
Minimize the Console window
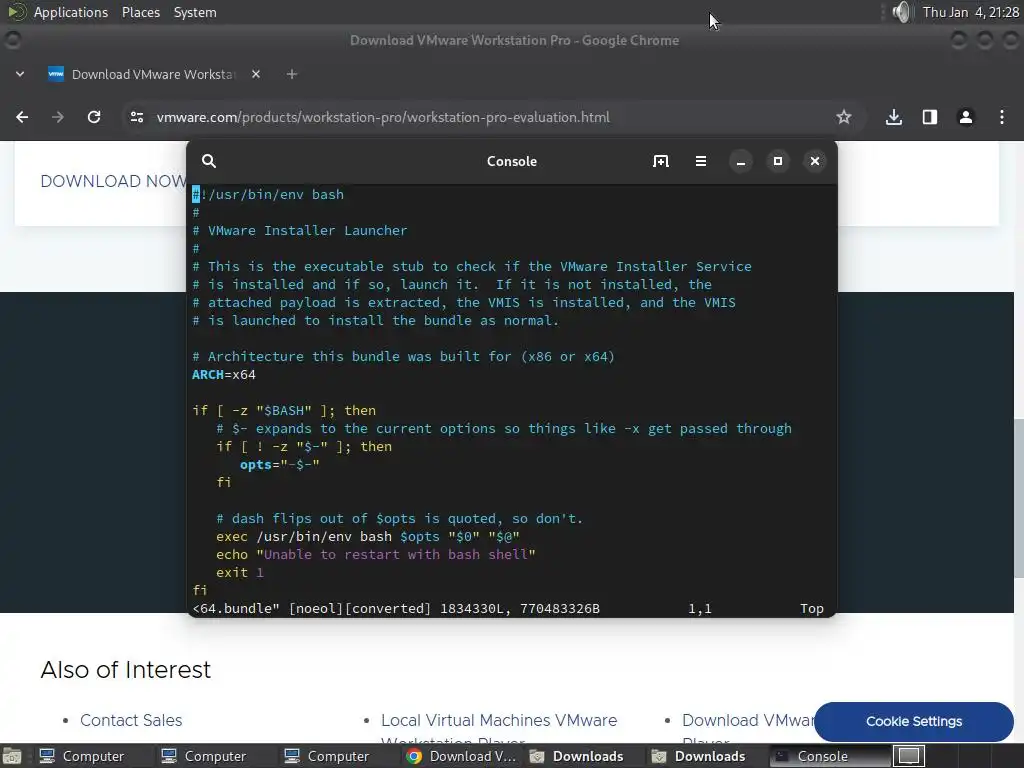741,161
